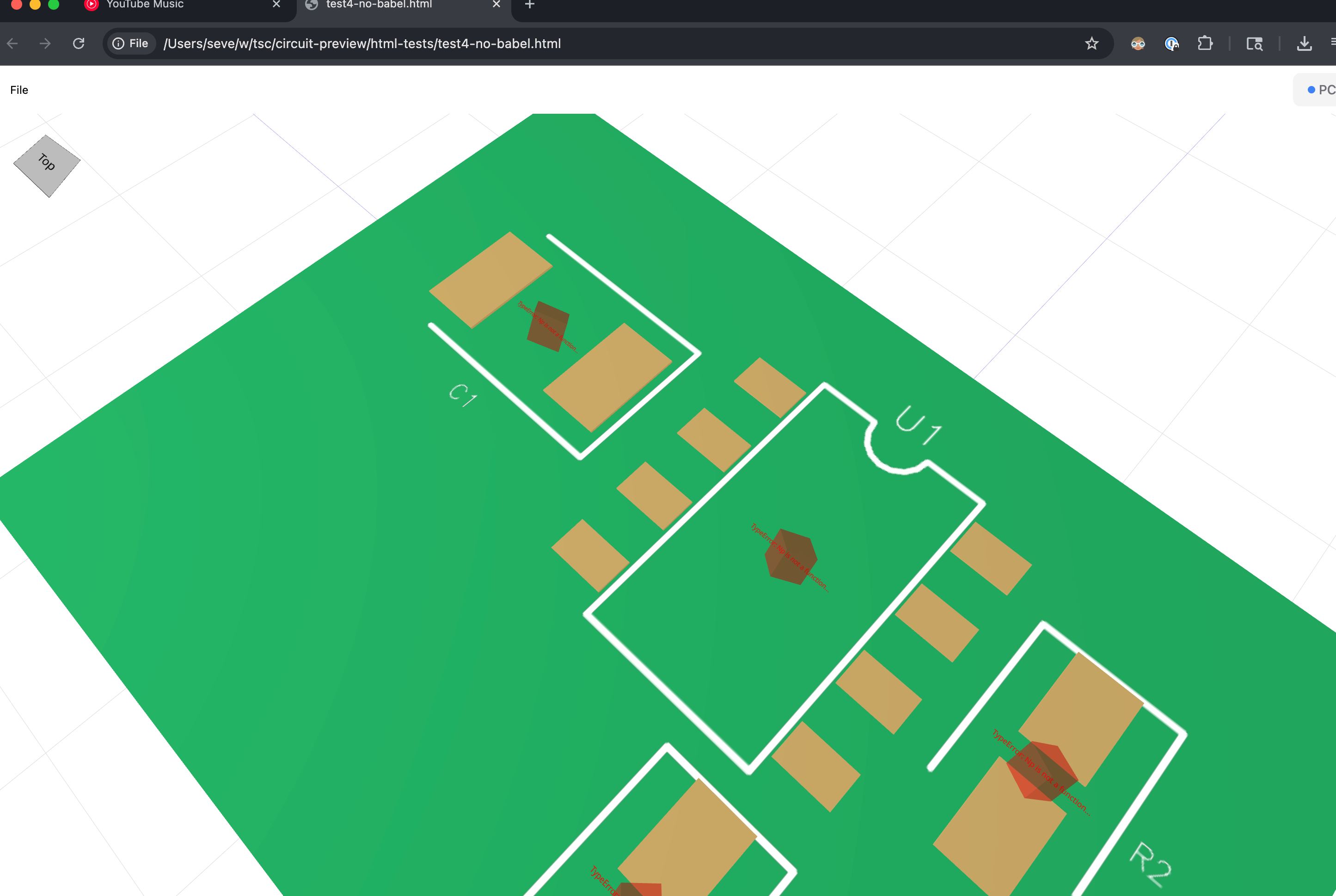Click the error box on C1 capacitor
The width and height of the screenshot is (1336, 896).
click(547, 326)
